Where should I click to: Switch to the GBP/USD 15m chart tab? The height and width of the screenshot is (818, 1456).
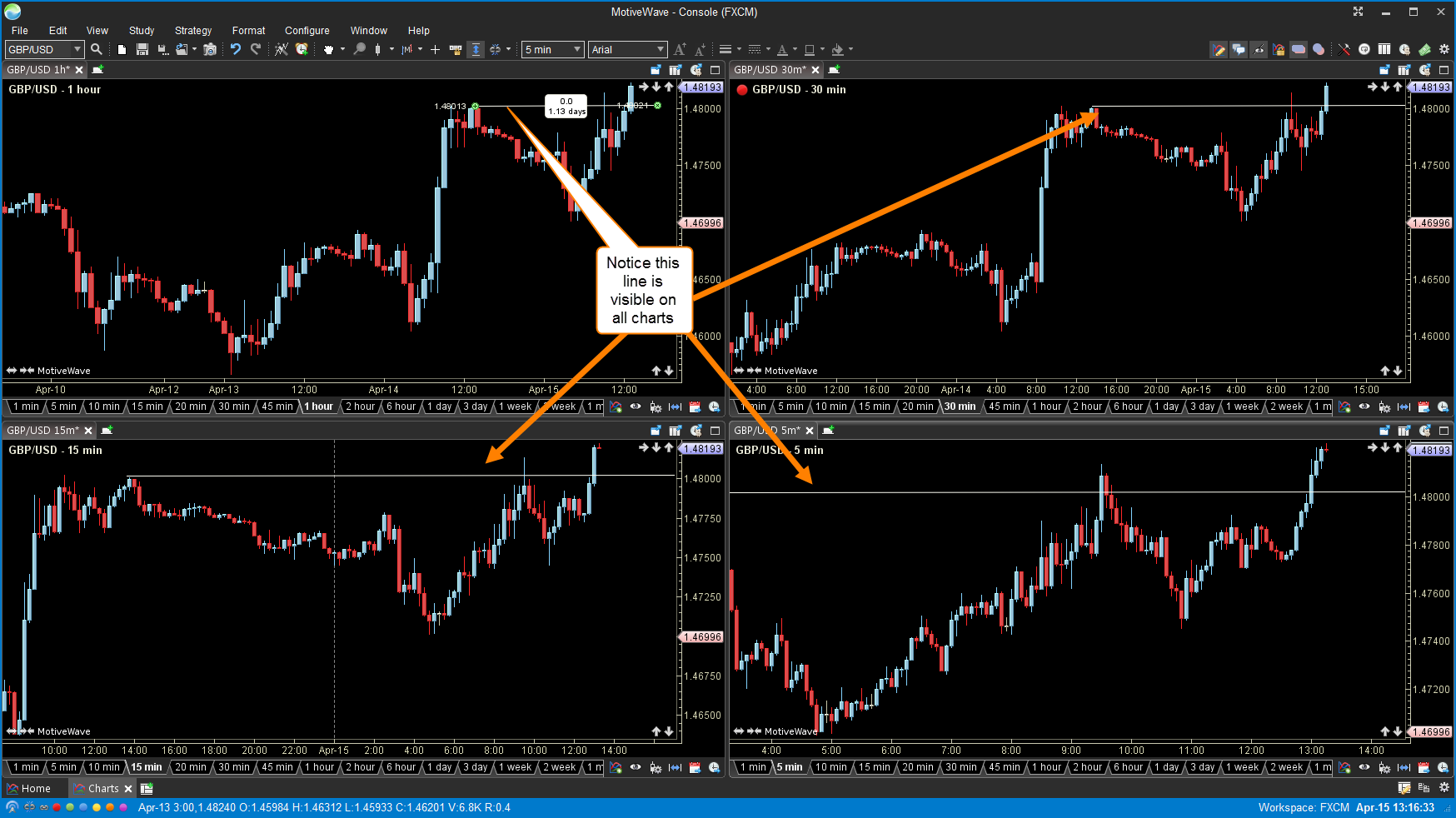(42, 431)
